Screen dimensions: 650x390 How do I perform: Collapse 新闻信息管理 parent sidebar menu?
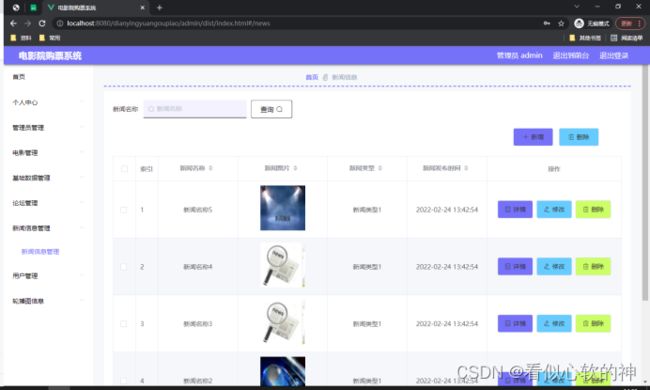(x=48, y=228)
